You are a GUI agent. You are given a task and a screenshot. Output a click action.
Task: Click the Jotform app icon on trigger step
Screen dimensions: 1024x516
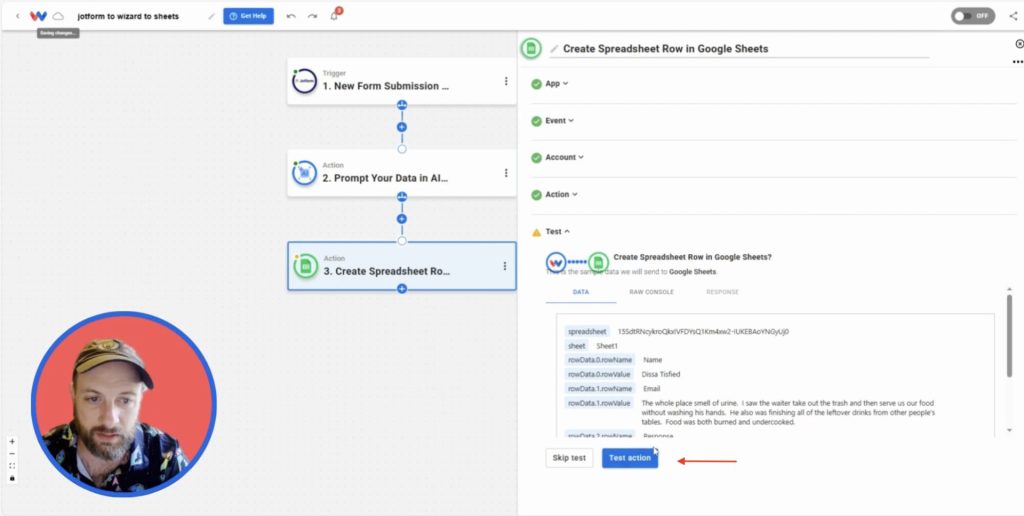pyautogui.click(x=304, y=82)
